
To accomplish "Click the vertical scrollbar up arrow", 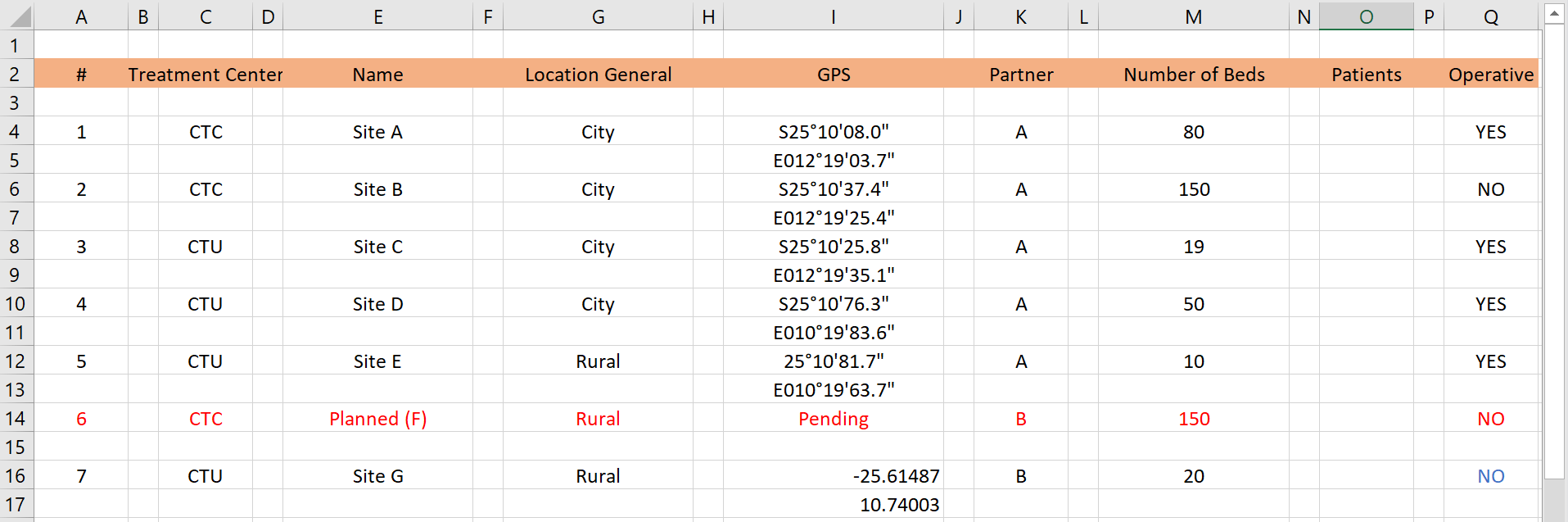I will [1553, 13].
